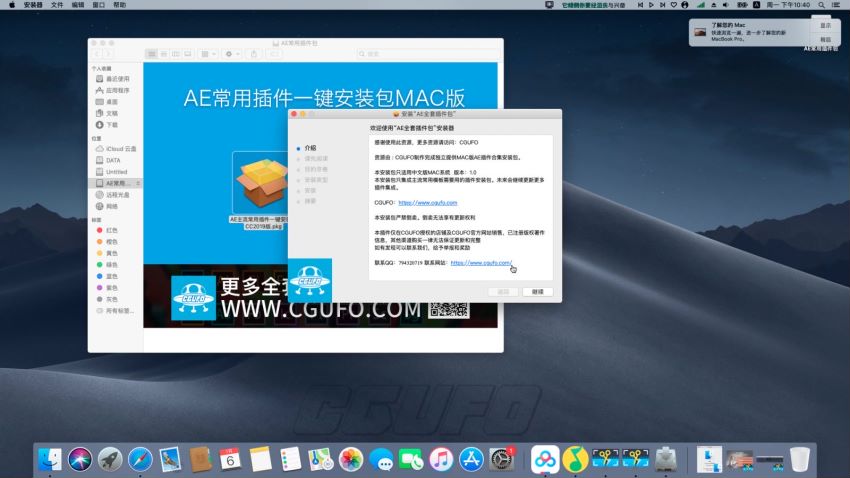Select gallery view in Finder toolbar
Image resolution: width=850 pixels, height=478 pixels.
coord(188,54)
